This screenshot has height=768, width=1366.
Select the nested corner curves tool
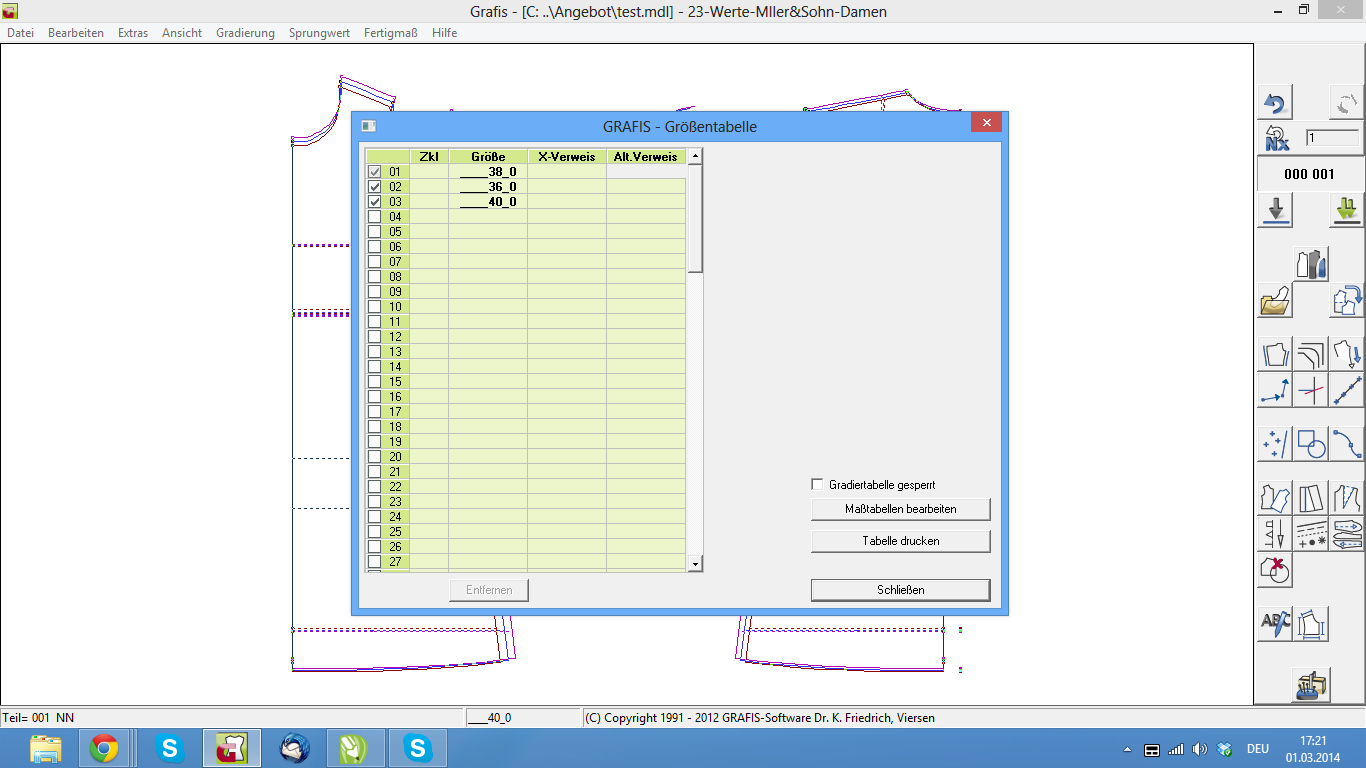tap(1311, 355)
